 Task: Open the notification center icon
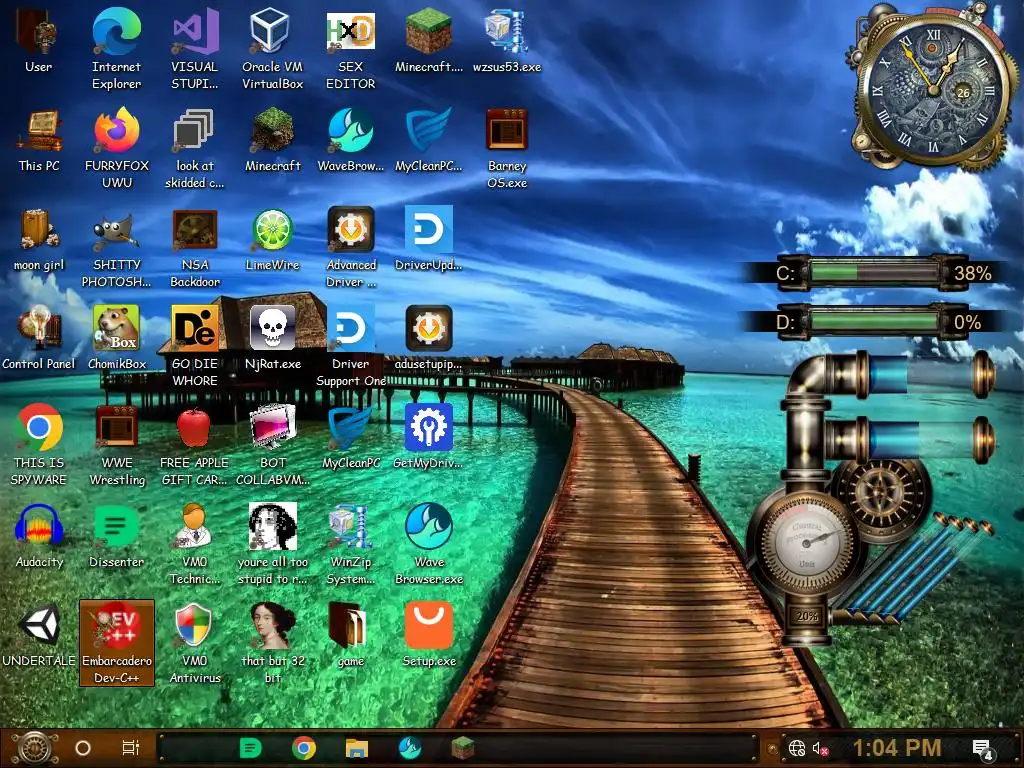point(983,749)
